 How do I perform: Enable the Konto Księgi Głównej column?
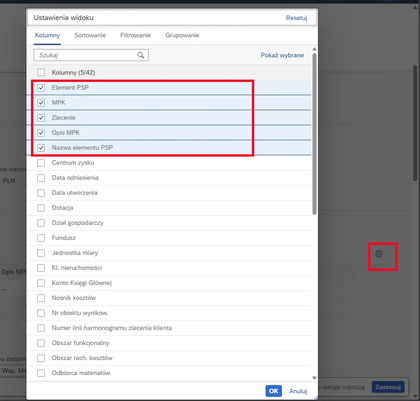41,283
